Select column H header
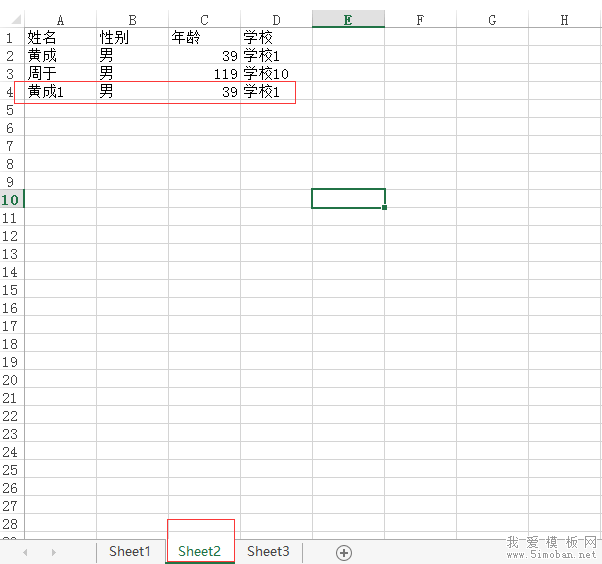Screen dimensions: 602x564 coord(564,20)
